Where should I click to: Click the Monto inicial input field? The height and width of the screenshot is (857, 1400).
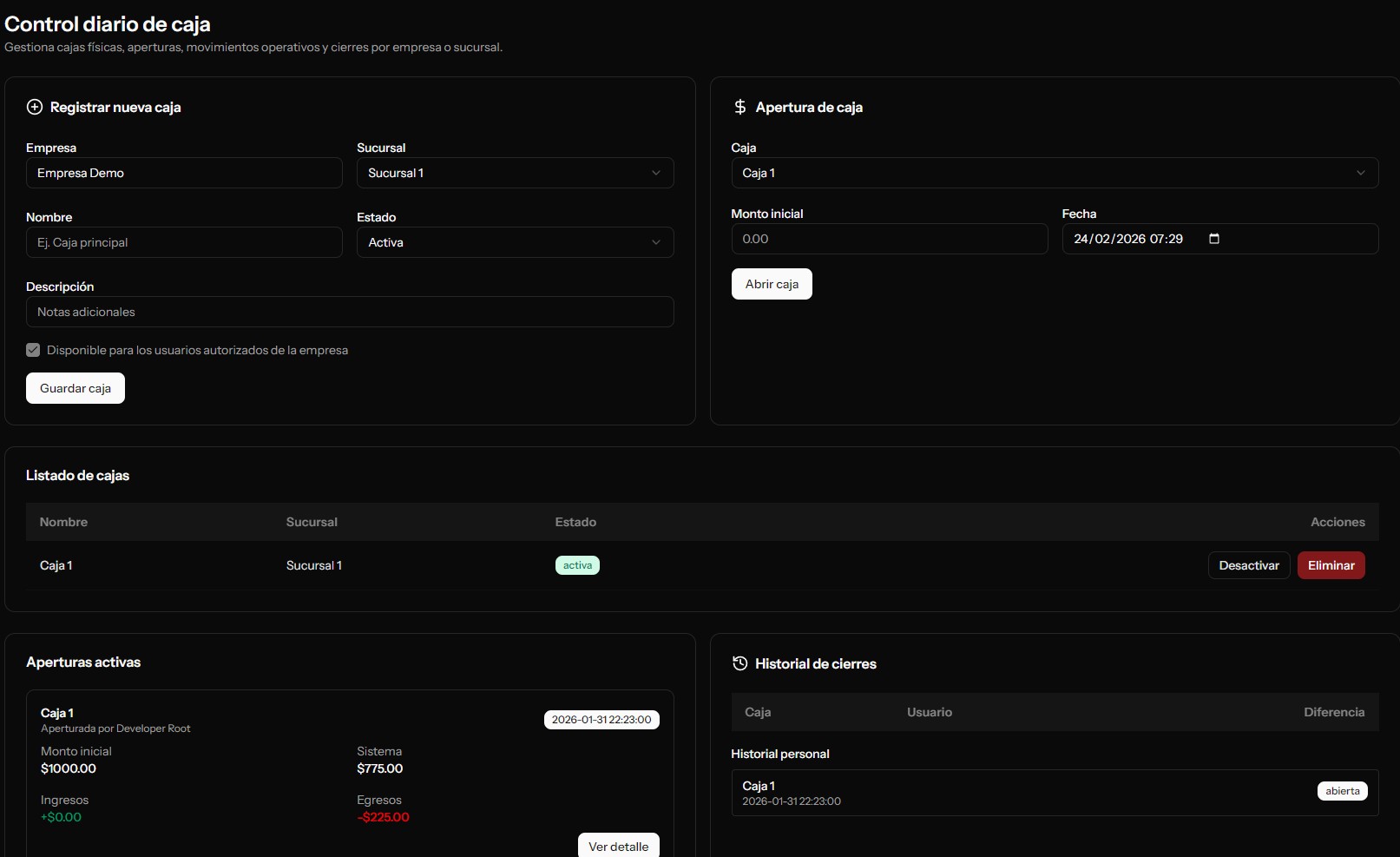click(x=889, y=239)
